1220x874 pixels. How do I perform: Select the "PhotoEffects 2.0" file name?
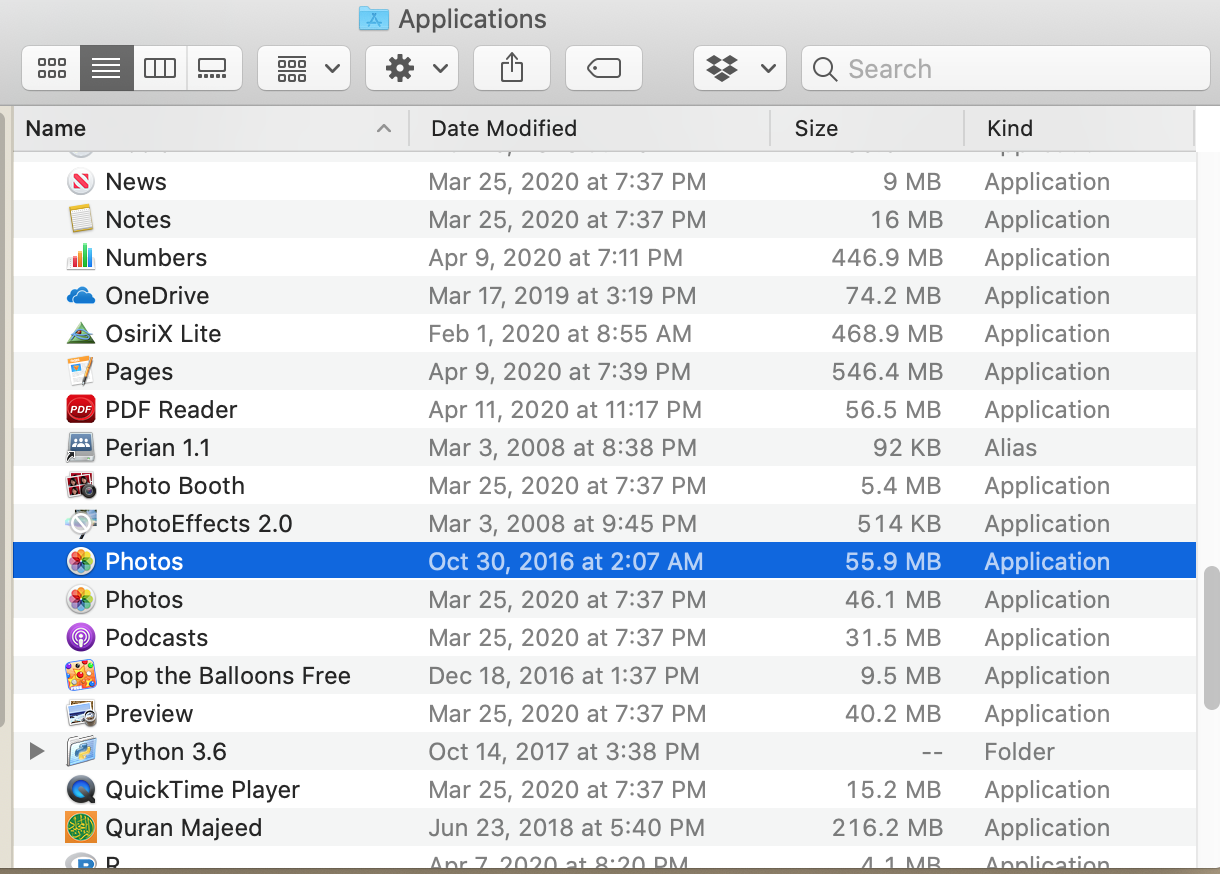(x=199, y=524)
